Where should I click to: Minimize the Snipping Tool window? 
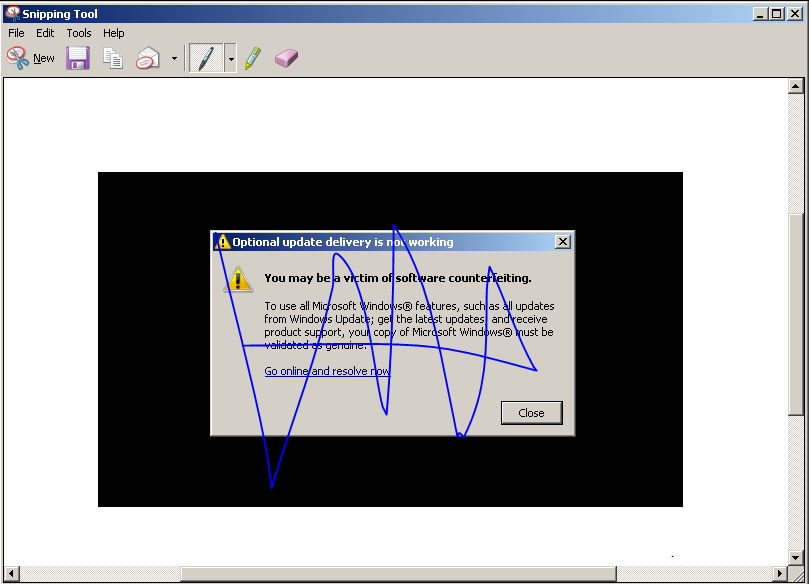click(760, 14)
